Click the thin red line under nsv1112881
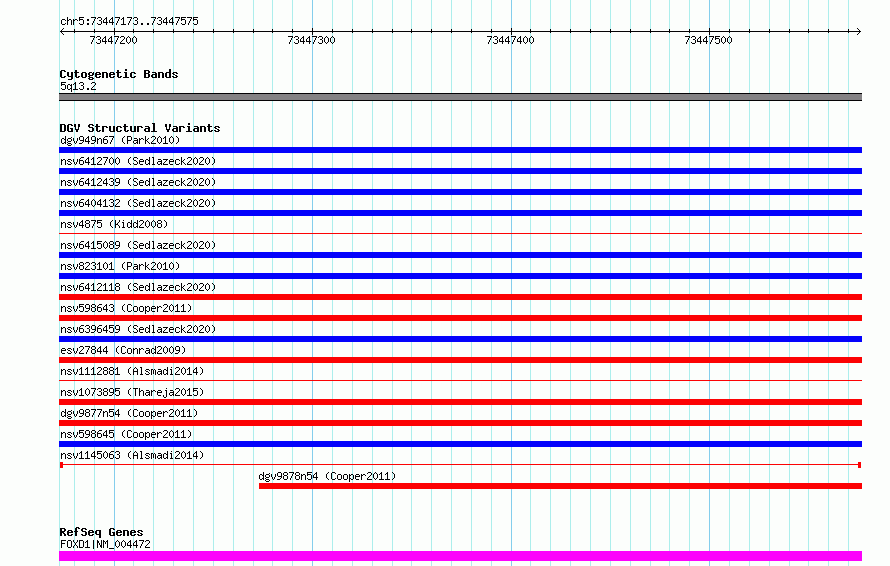This screenshot has width=890, height=566. pyautogui.click(x=460, y=380)
